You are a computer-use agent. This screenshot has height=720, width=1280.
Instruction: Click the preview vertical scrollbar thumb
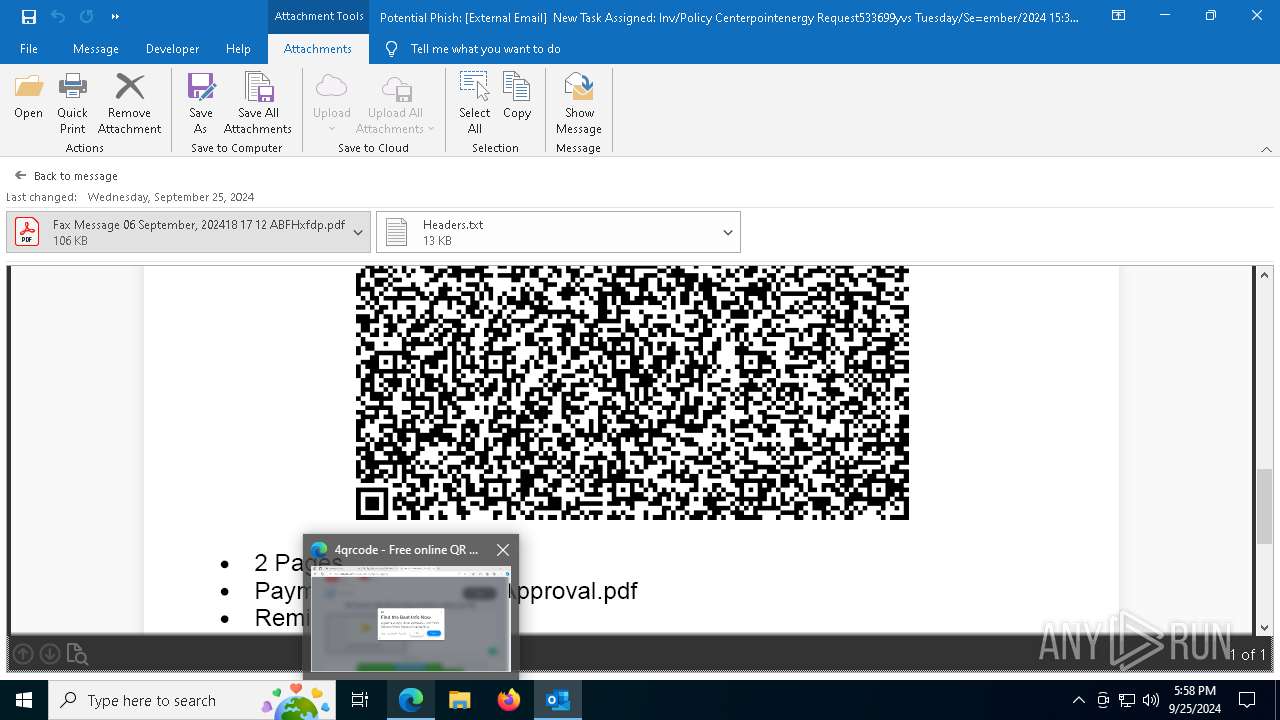coord(1264,507)
